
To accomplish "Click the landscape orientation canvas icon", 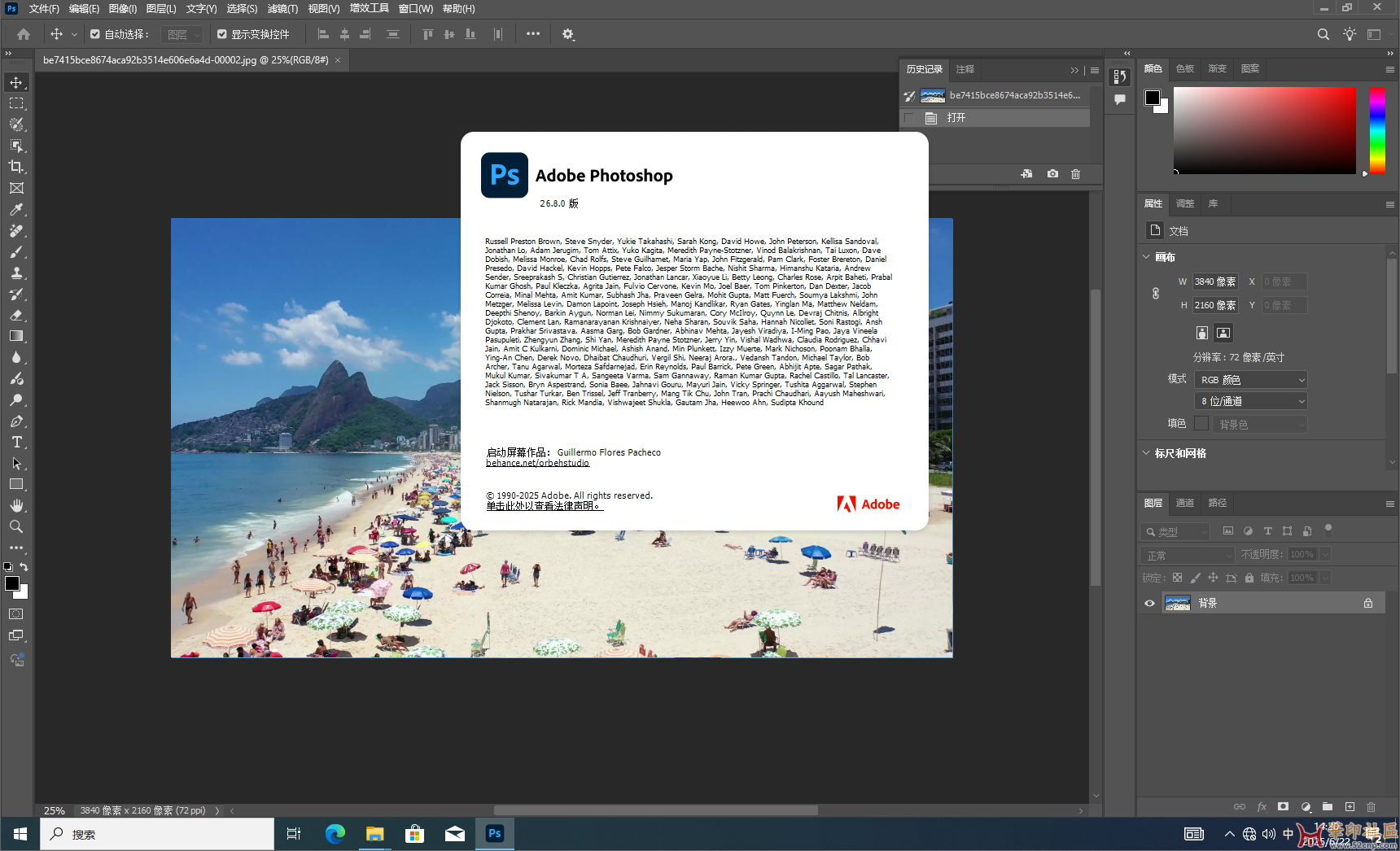I will [1223, 332].
